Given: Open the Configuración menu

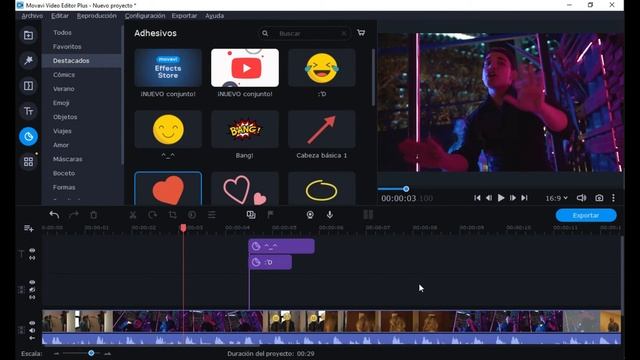Looking at the screenshot, I should tap(145, 16).
